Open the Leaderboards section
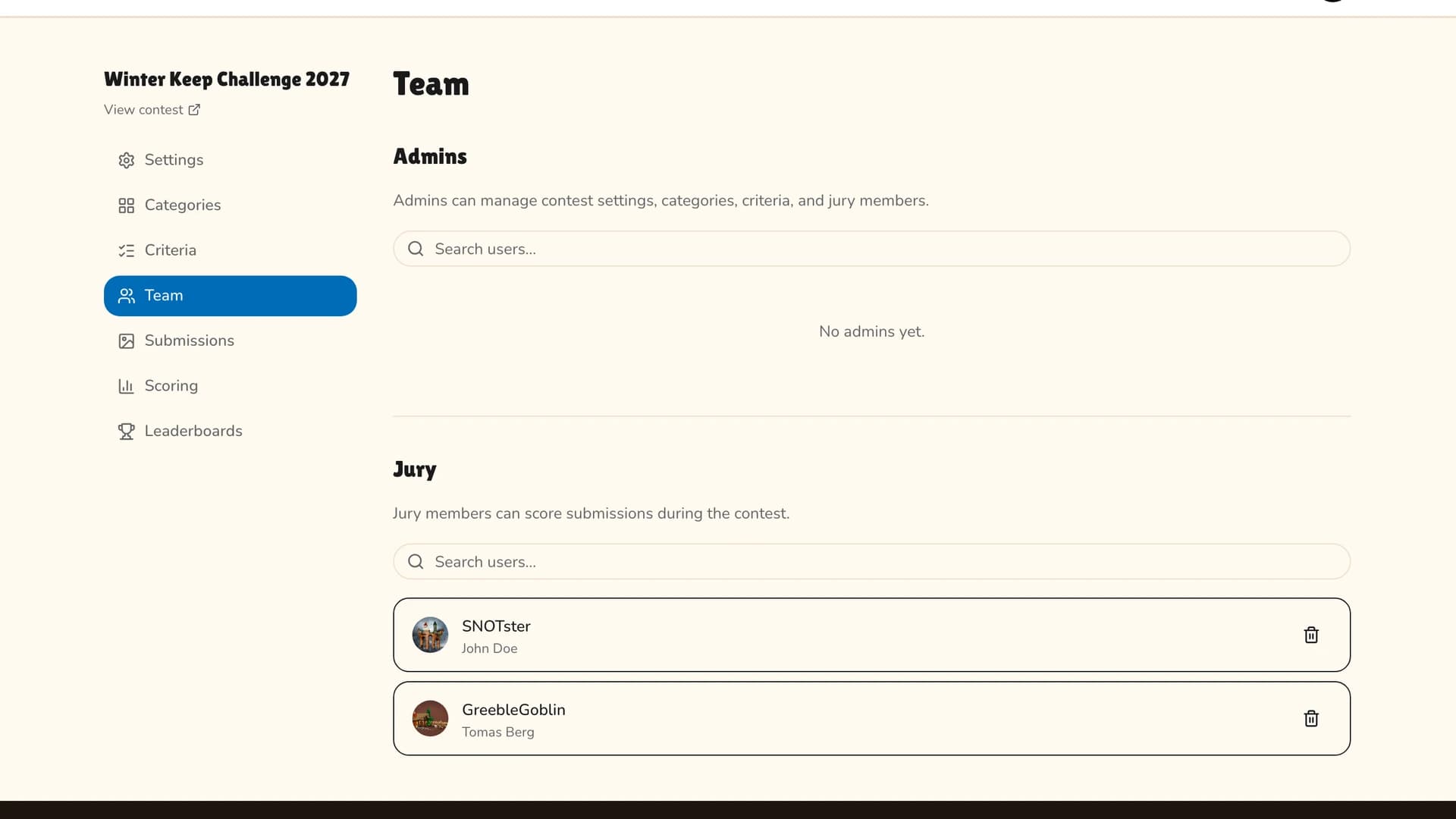The height and width of the screenshot is (819, 1456). click(x=230, y=431)
